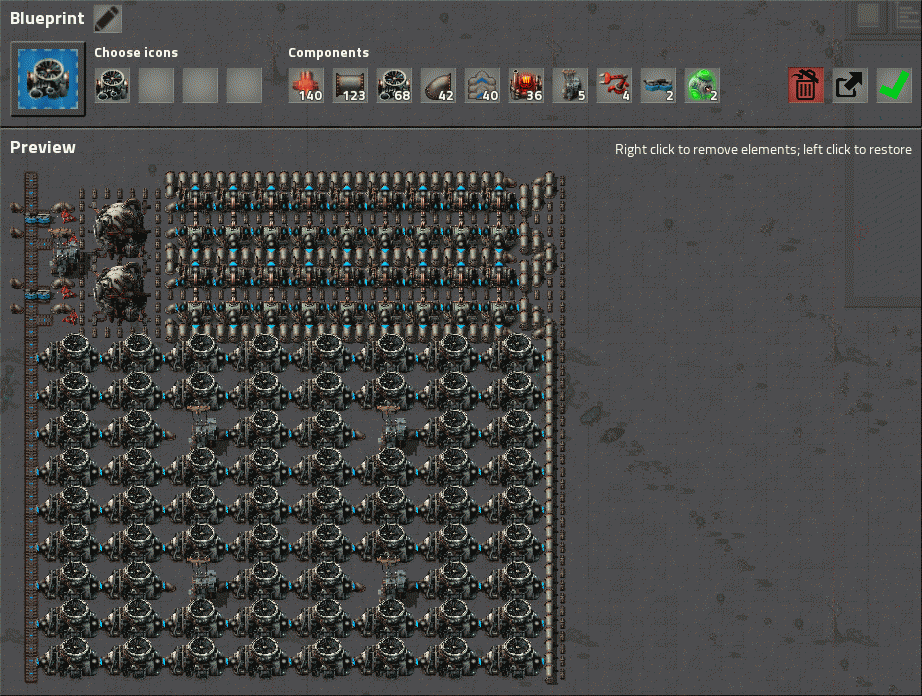Click the red trash icon to delete blueprint
This screenshot has height=696, width=922.
(x=806, y=85)
